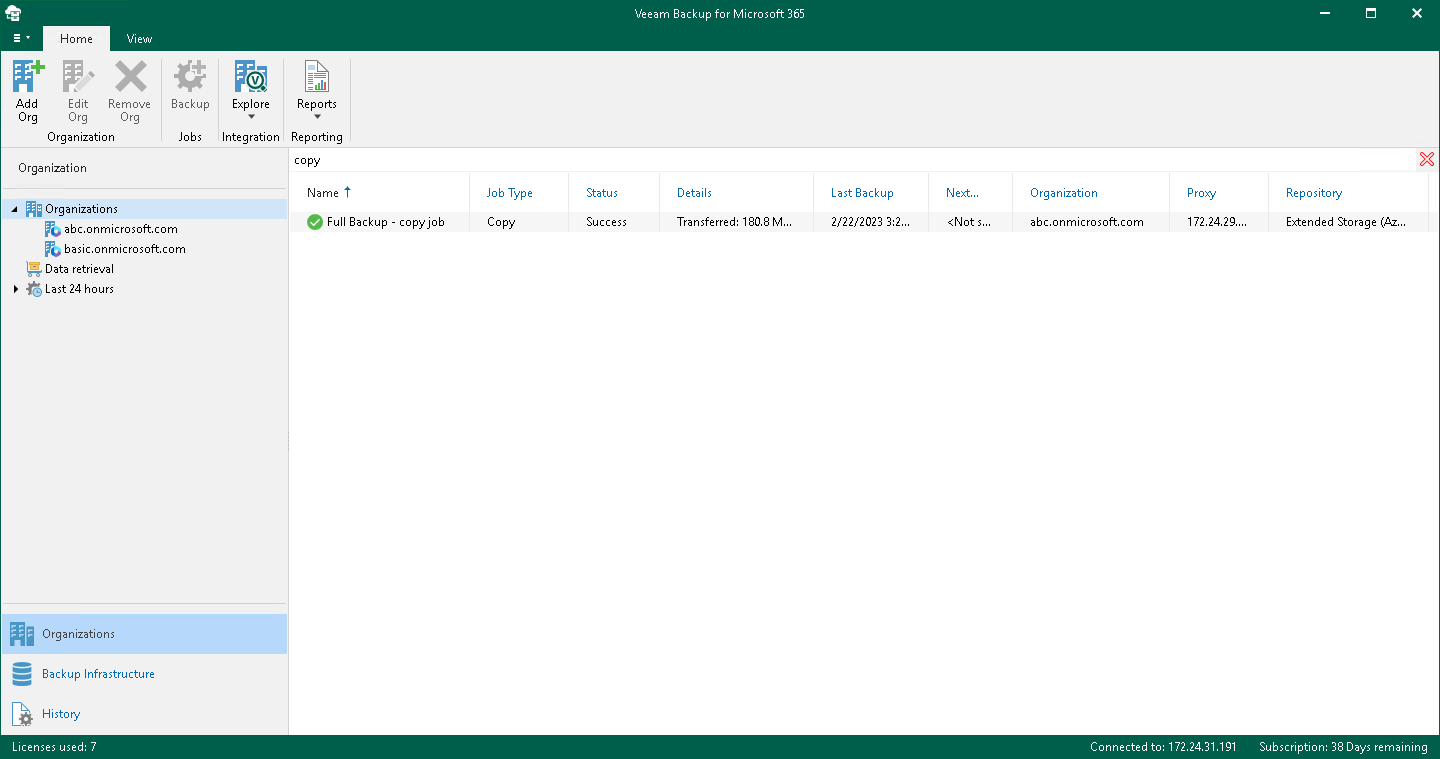
Task: Click the '172.24.29....' proxy cell
Action: (1217, 222)
